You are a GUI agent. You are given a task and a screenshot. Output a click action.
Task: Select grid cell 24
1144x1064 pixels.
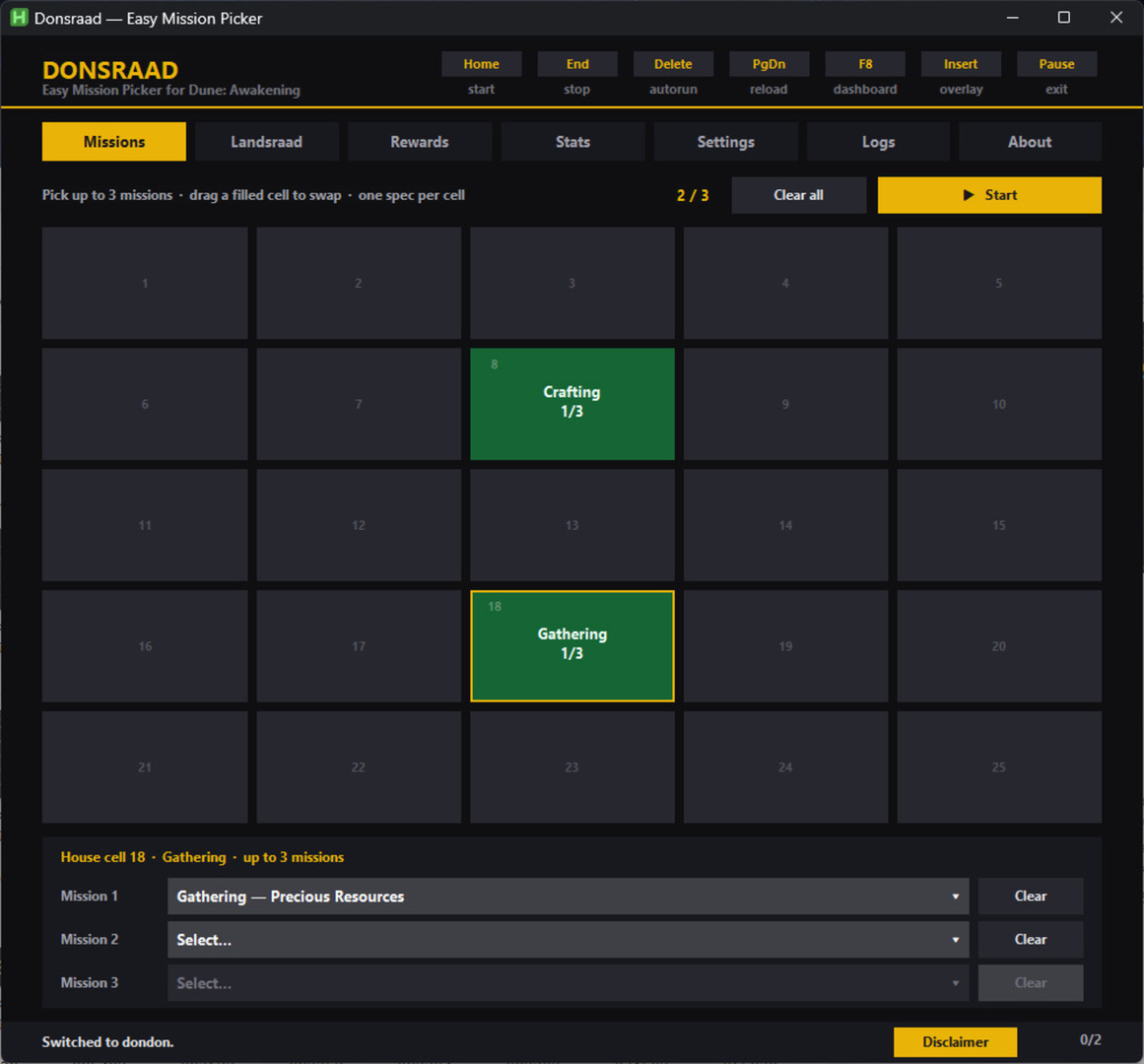785,767
